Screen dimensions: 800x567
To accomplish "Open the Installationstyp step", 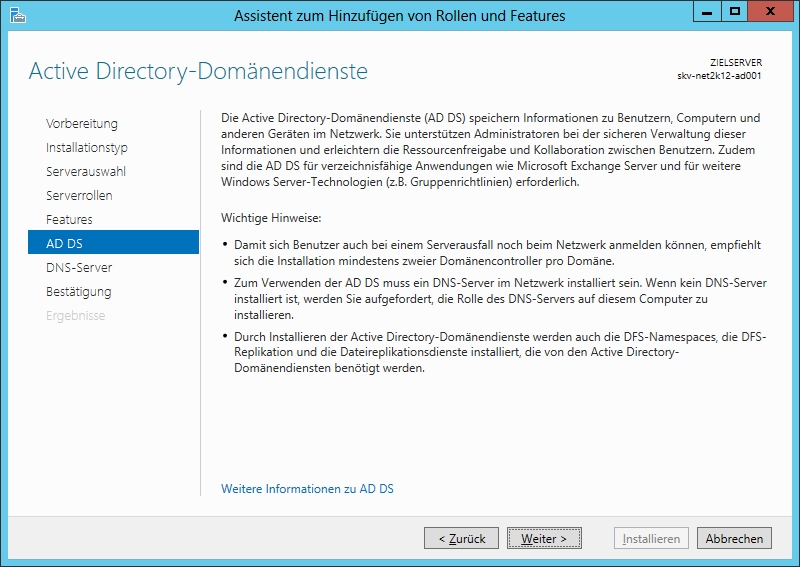I will point(87,148).
